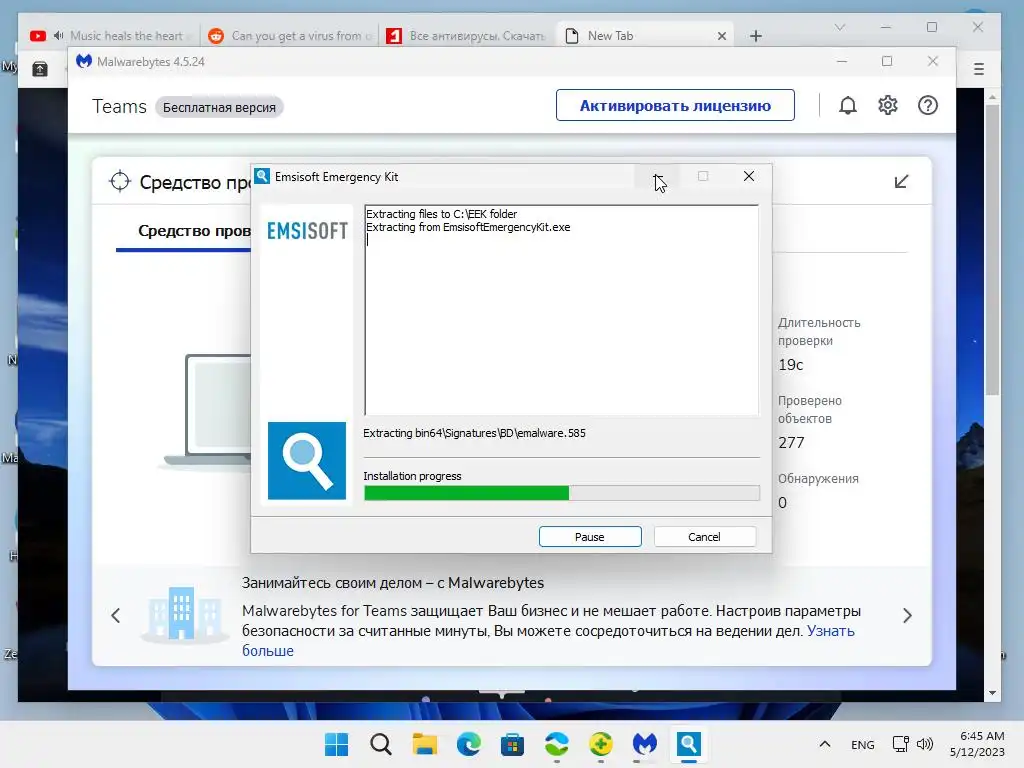Click the scan duration value 19с
Screen dimensions: 1024x768
tap(790, 365)
